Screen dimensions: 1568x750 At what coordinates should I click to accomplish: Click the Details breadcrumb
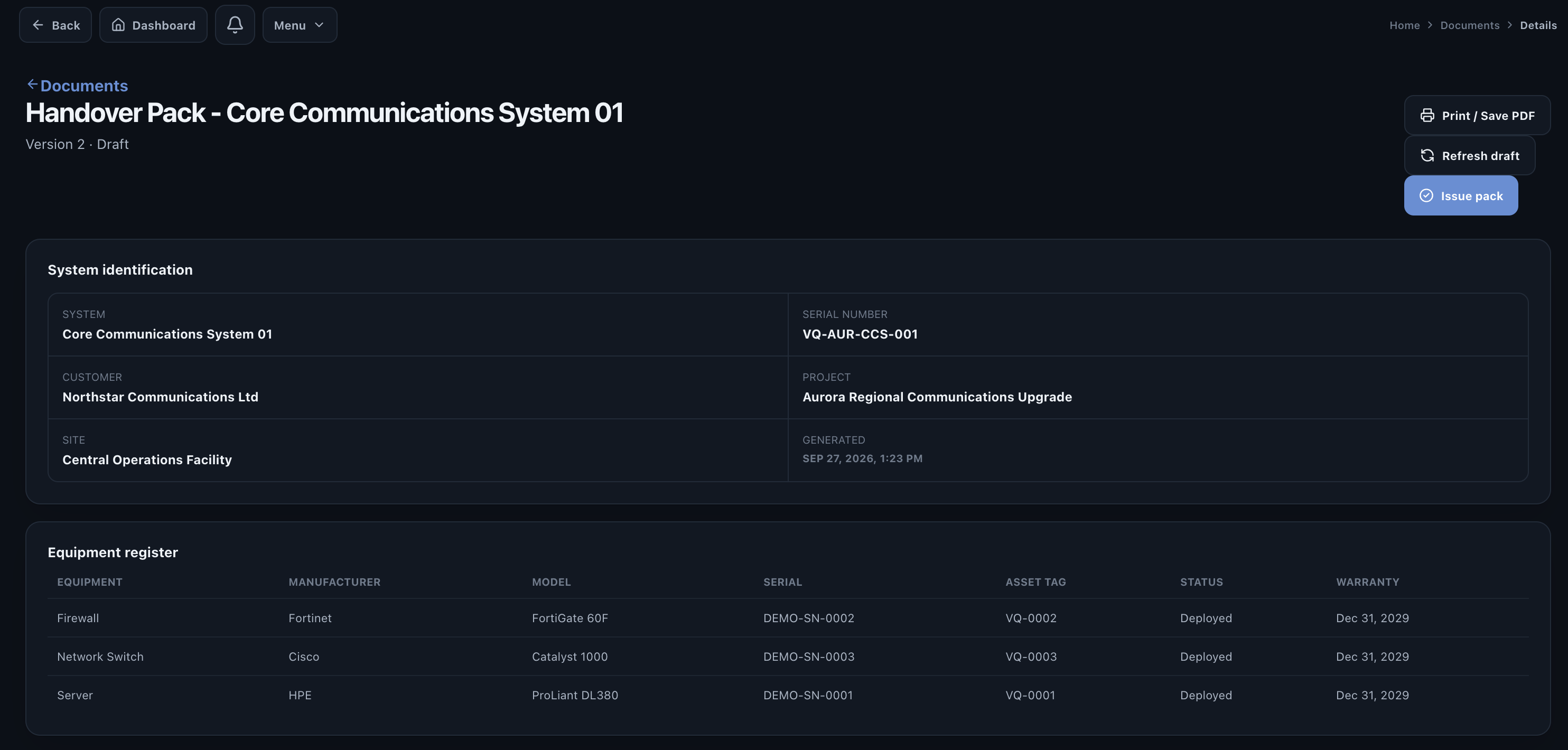(1537, 25)
